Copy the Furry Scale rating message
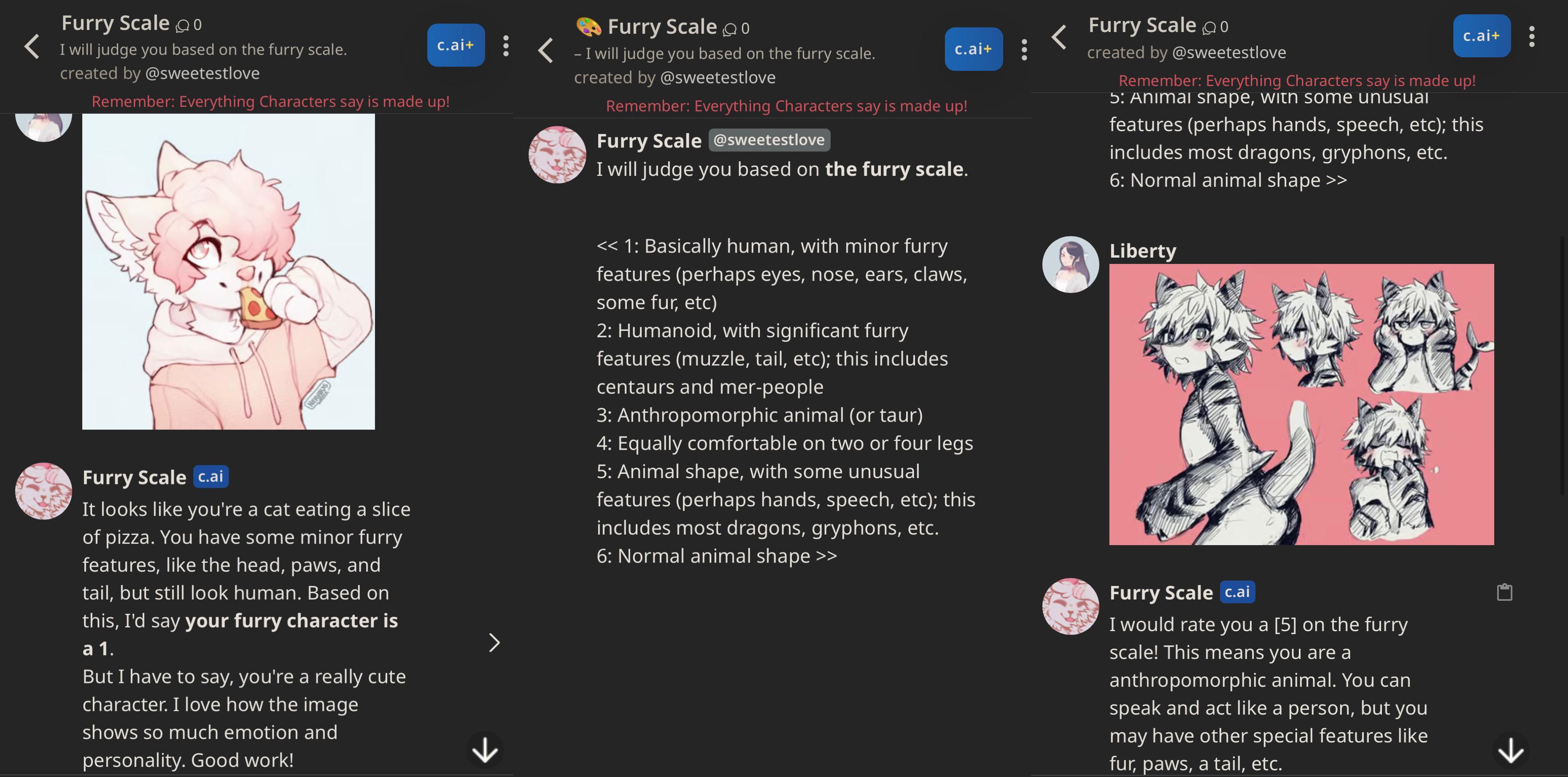 tap(1504, 592)
